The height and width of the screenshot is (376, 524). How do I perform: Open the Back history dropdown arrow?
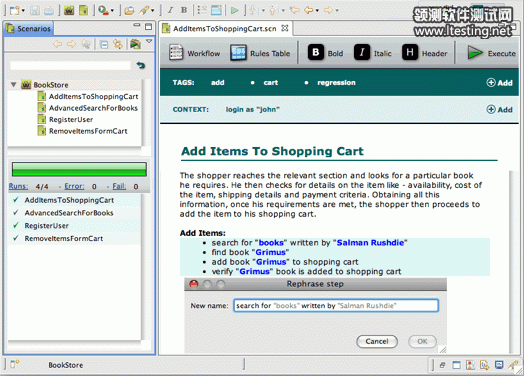point(317,11)
